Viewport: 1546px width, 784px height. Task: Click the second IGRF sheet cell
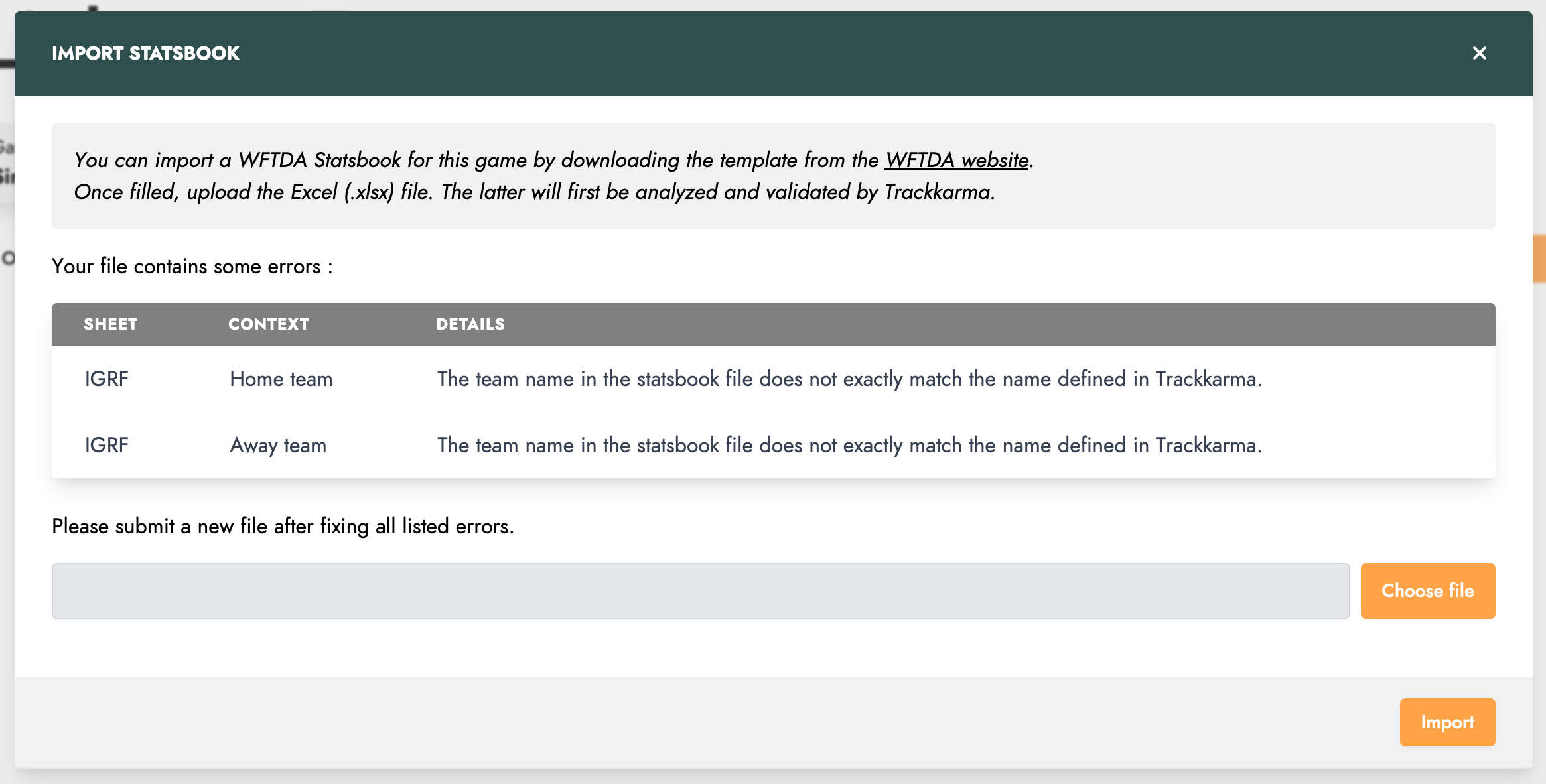pos(107,445)
